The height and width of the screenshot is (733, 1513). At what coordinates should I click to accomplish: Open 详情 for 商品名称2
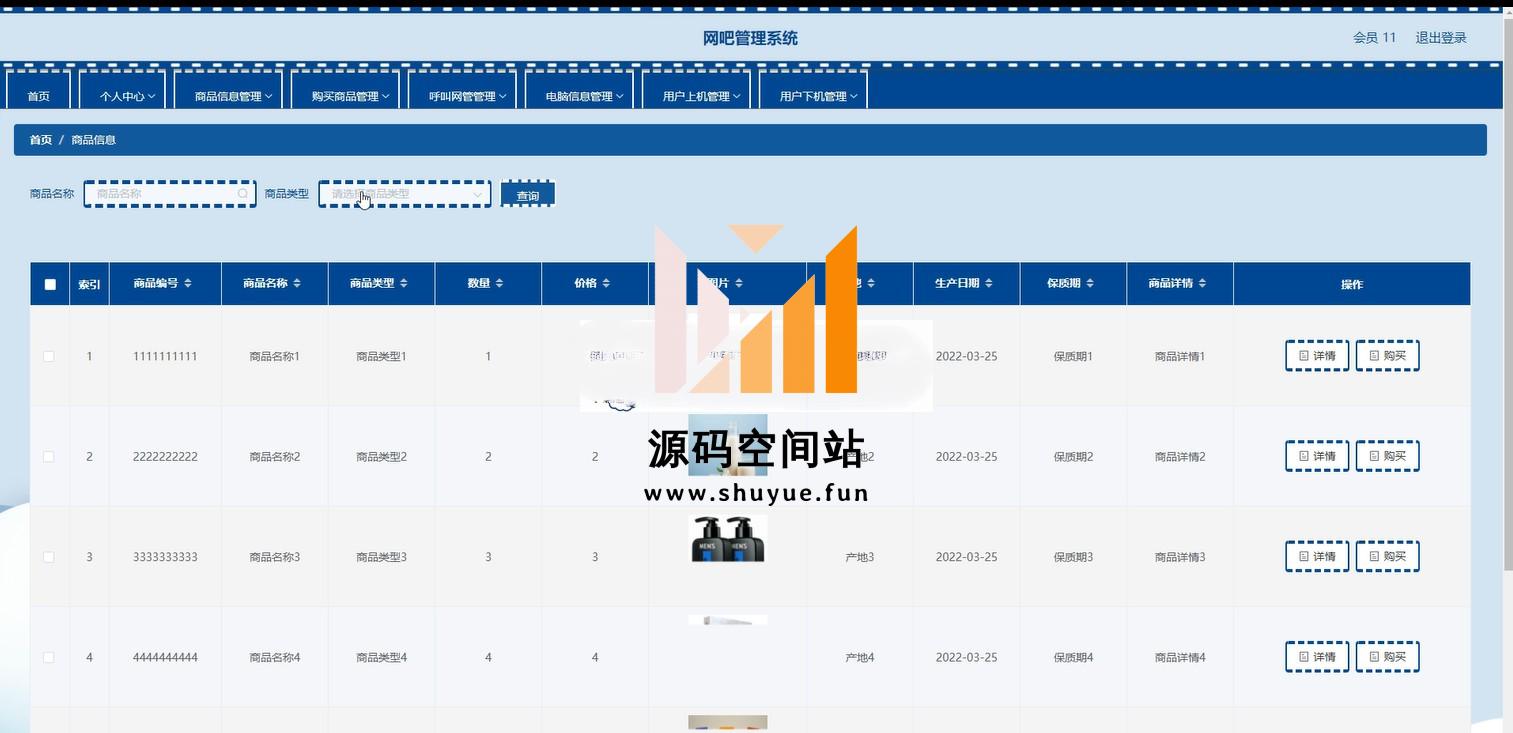[x=1317, y=456]
